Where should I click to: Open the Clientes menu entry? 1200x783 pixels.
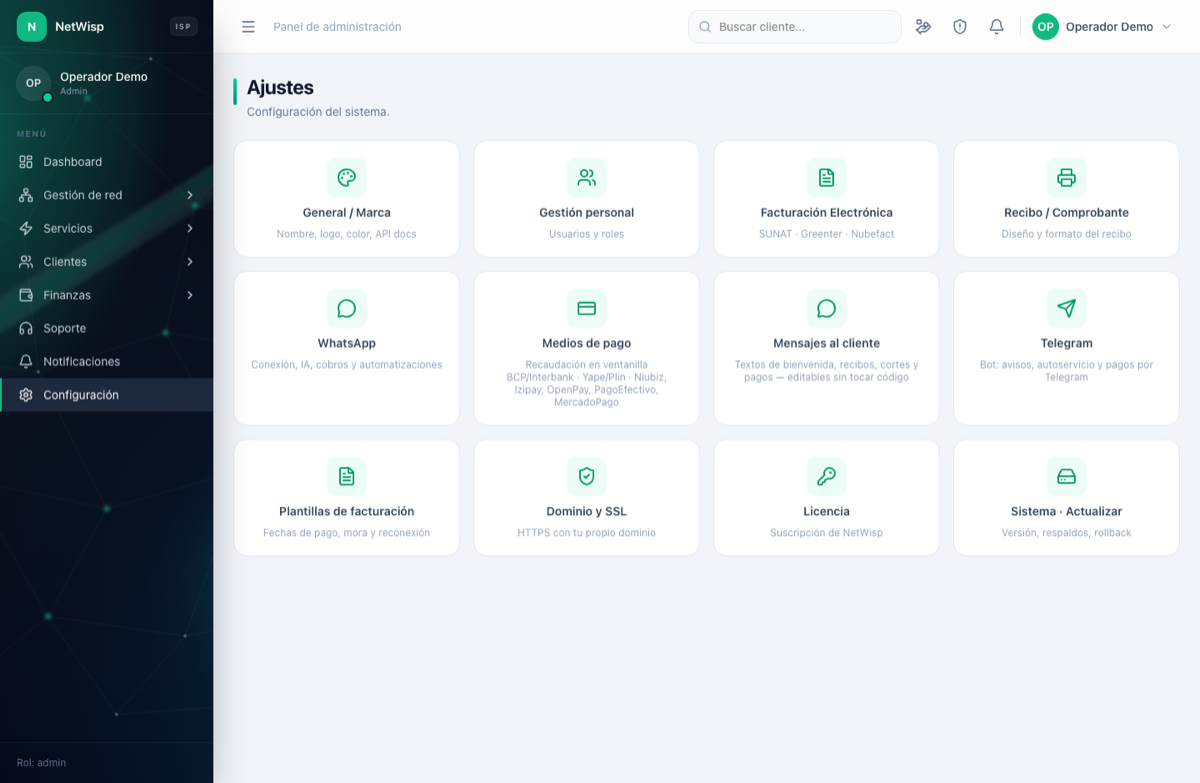(x=106, y=262)
